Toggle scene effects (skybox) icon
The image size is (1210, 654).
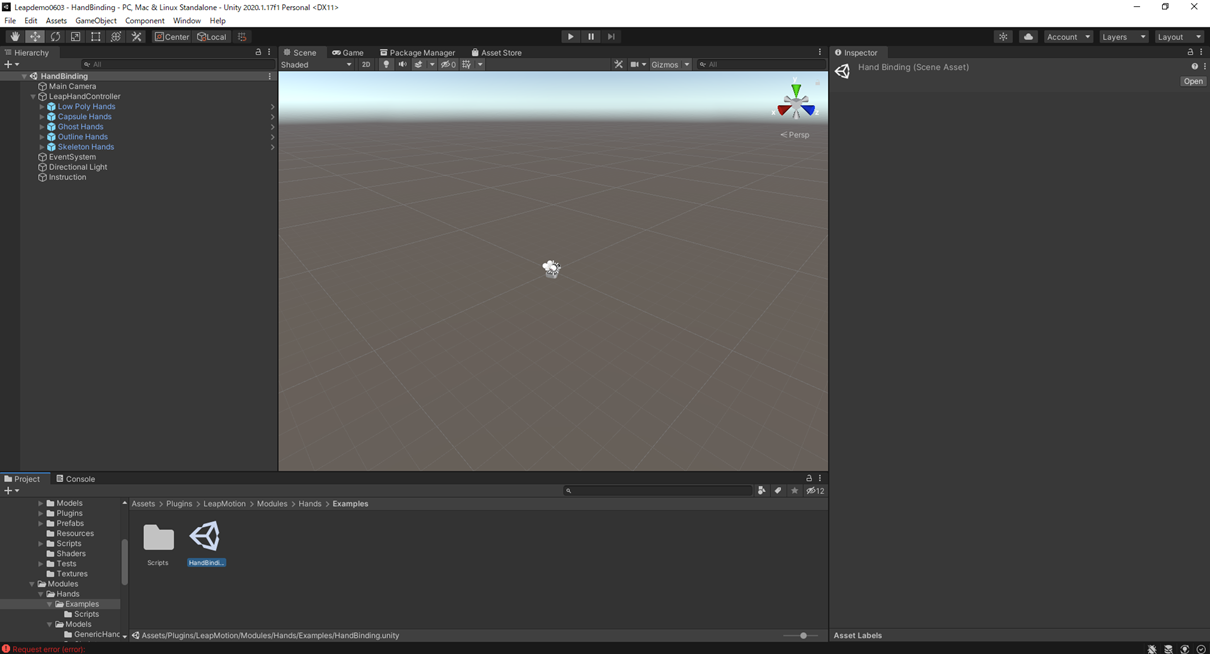point(419,65)
